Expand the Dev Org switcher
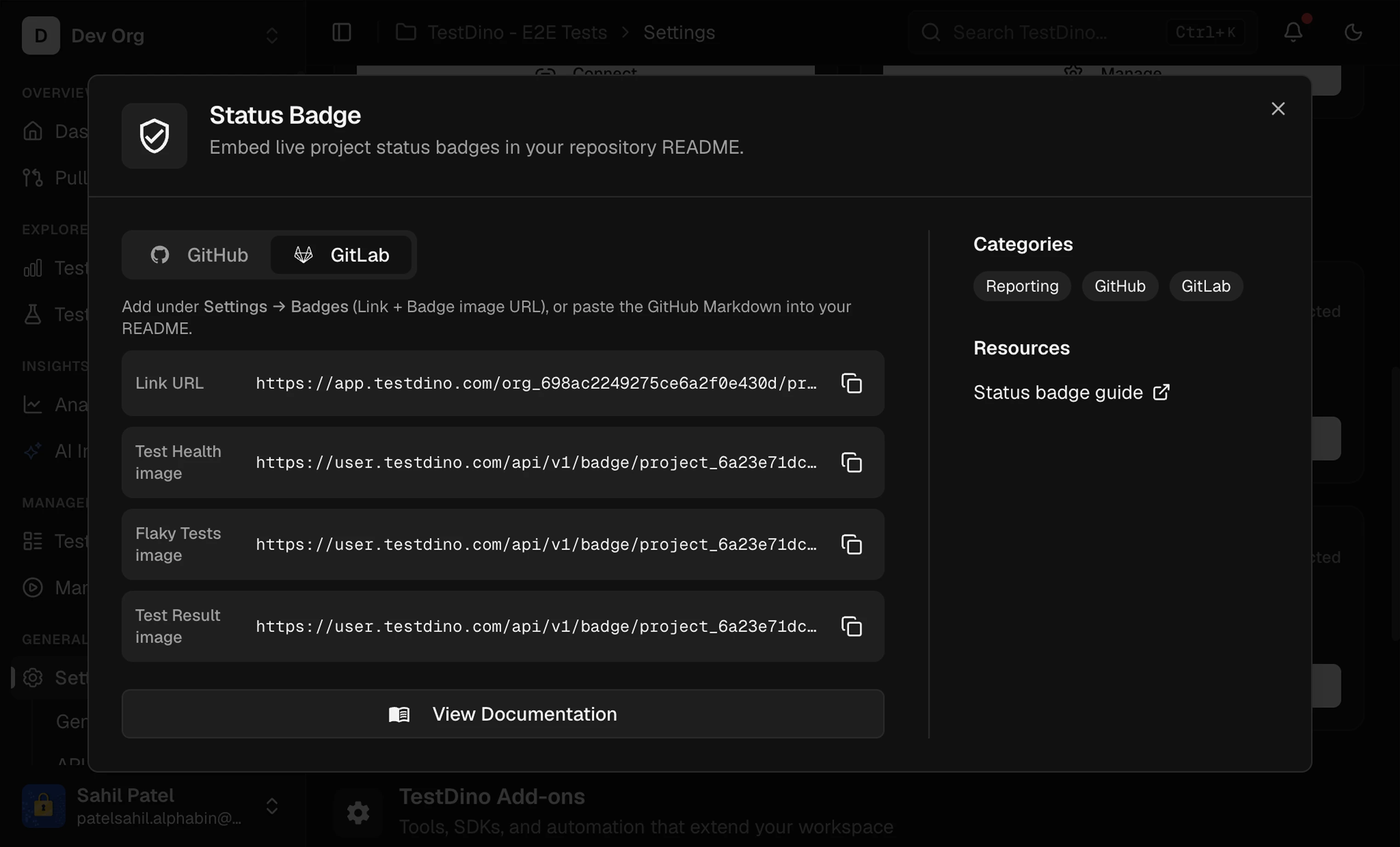 [x=271, y=35]
